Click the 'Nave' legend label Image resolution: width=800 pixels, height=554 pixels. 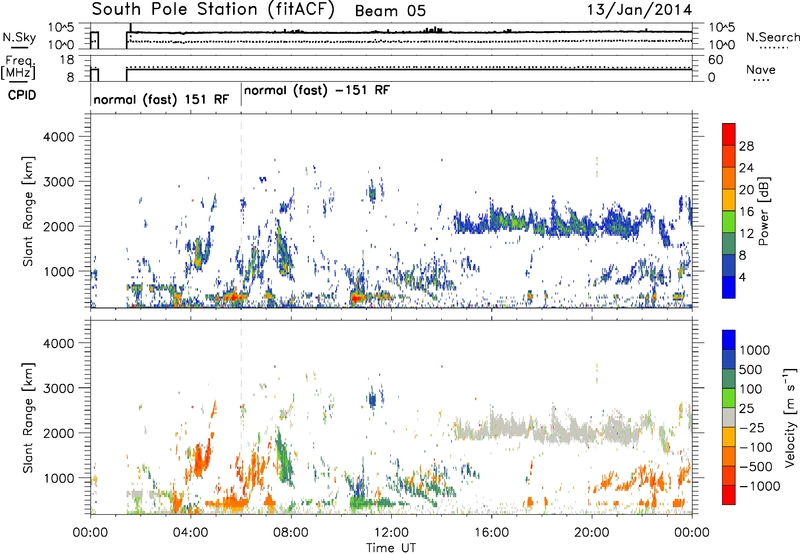[761, 69]
